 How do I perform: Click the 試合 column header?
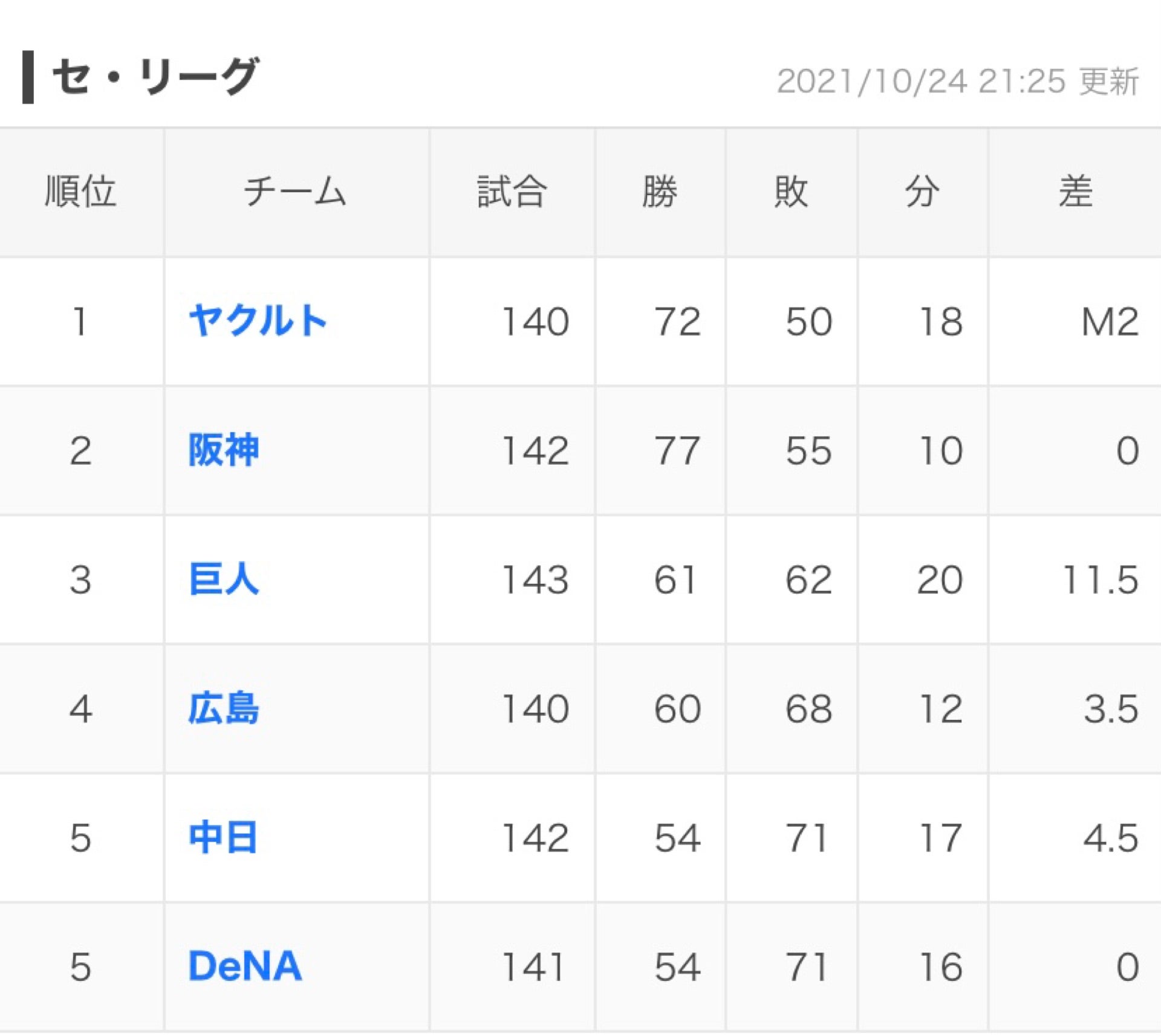[x=512, y=192]
